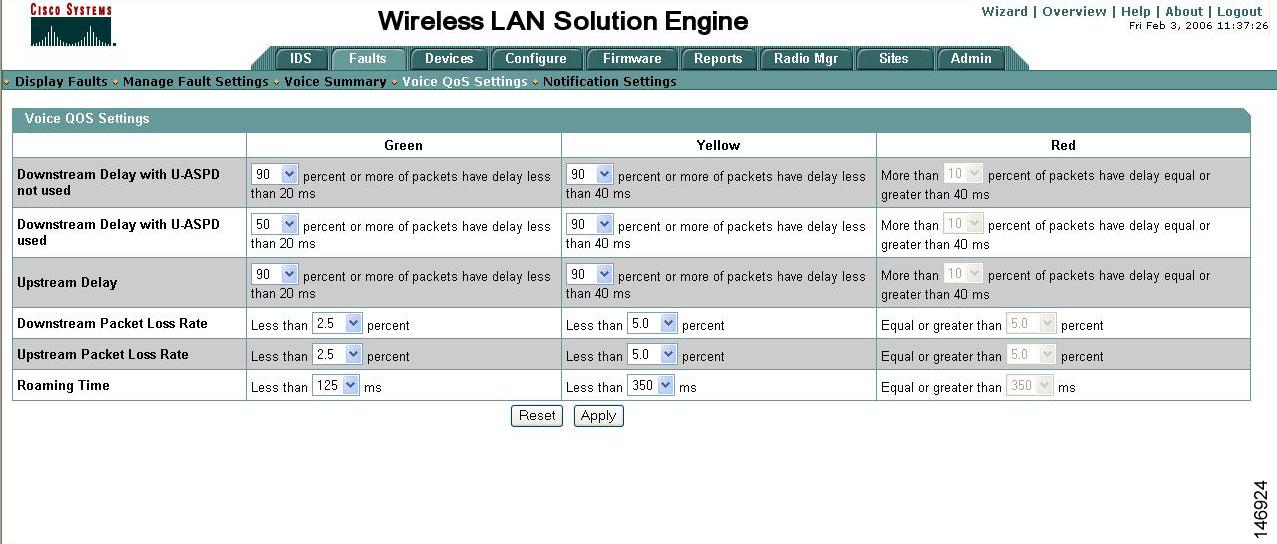The image size is (1277, 544).
Task: Click the About link
Action: 1184,11
